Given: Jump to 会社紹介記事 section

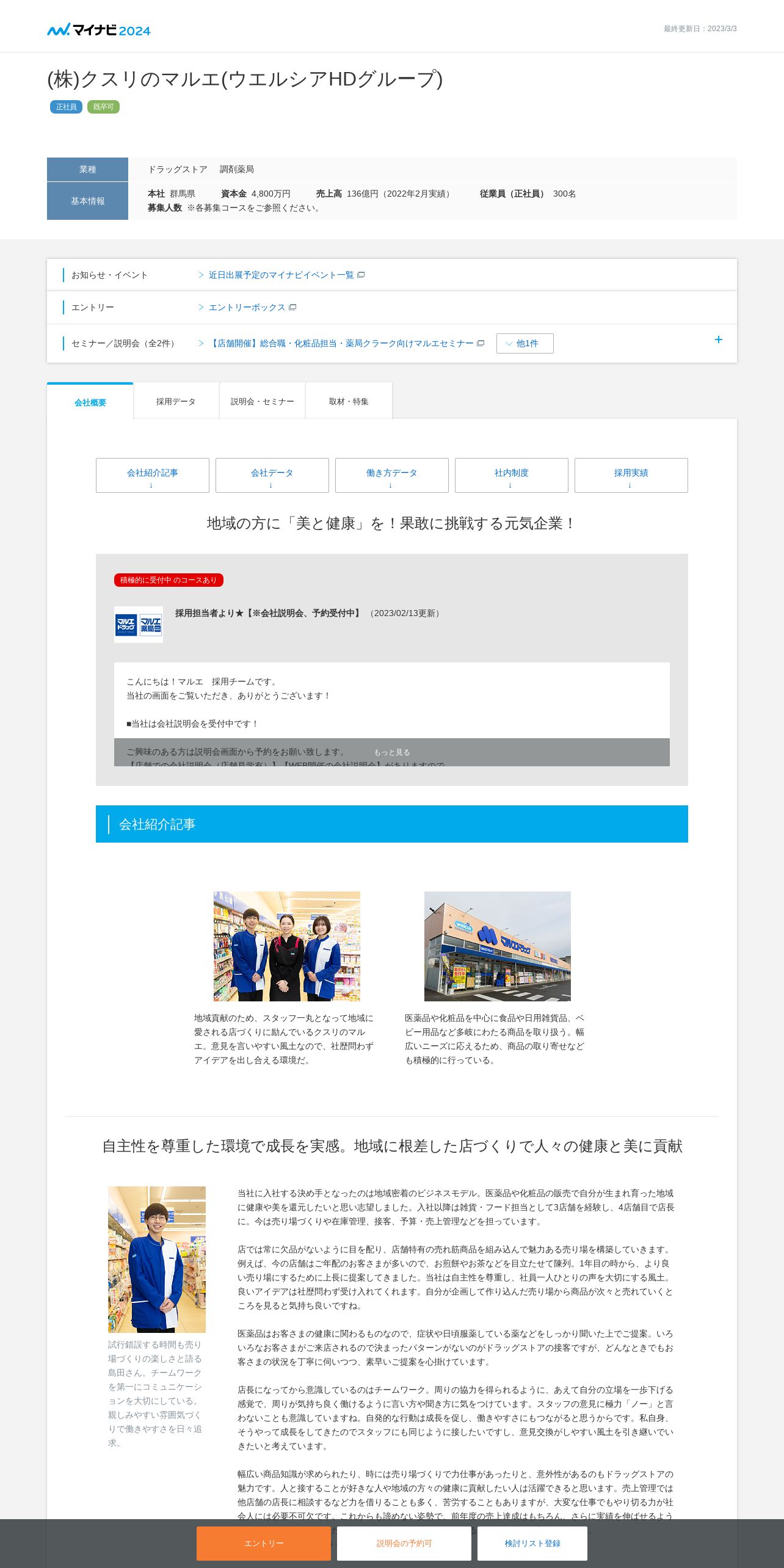Looking at the screenshot, I should pyautogui.click(x=153, y=475).
